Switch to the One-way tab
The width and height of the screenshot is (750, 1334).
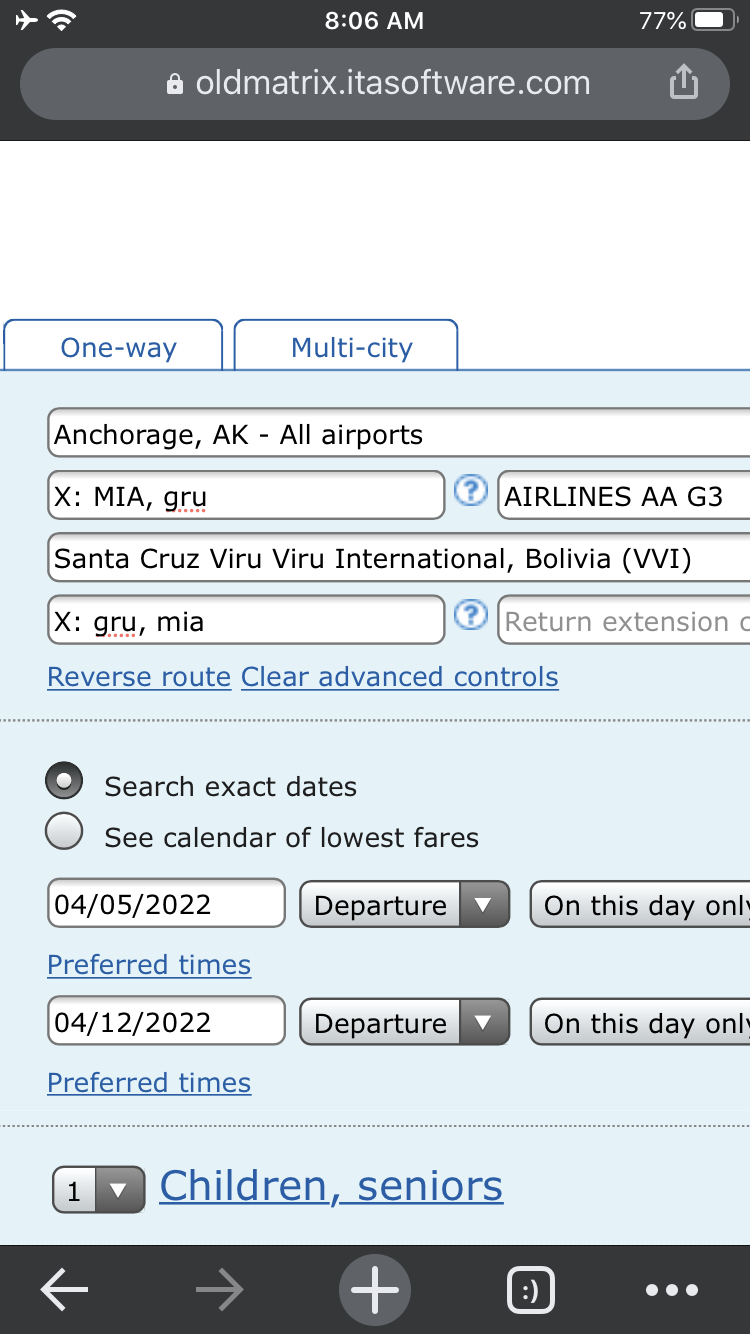(x=113, y=346)
